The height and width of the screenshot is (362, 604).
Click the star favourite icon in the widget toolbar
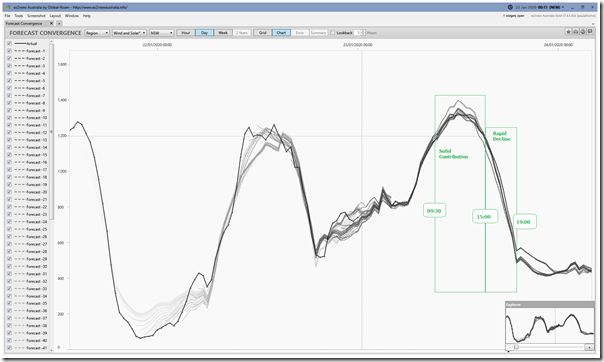568,32
